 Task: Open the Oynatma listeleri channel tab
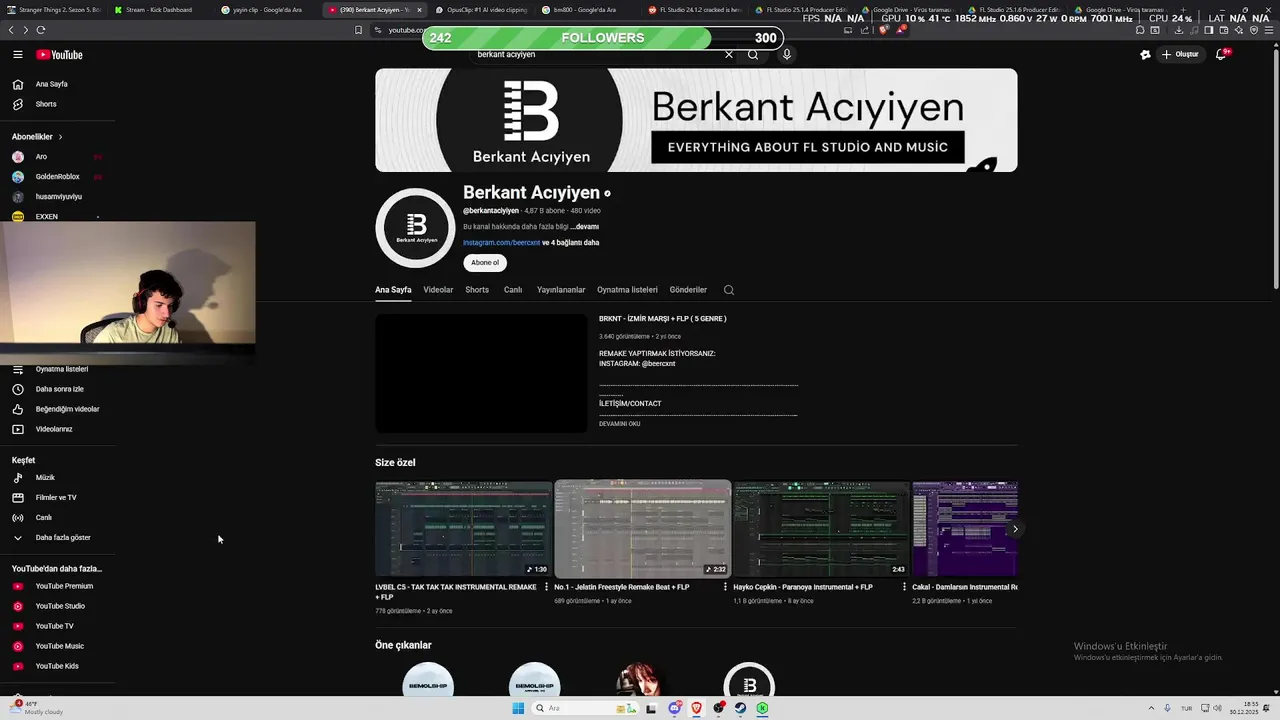tap(627, 290)
